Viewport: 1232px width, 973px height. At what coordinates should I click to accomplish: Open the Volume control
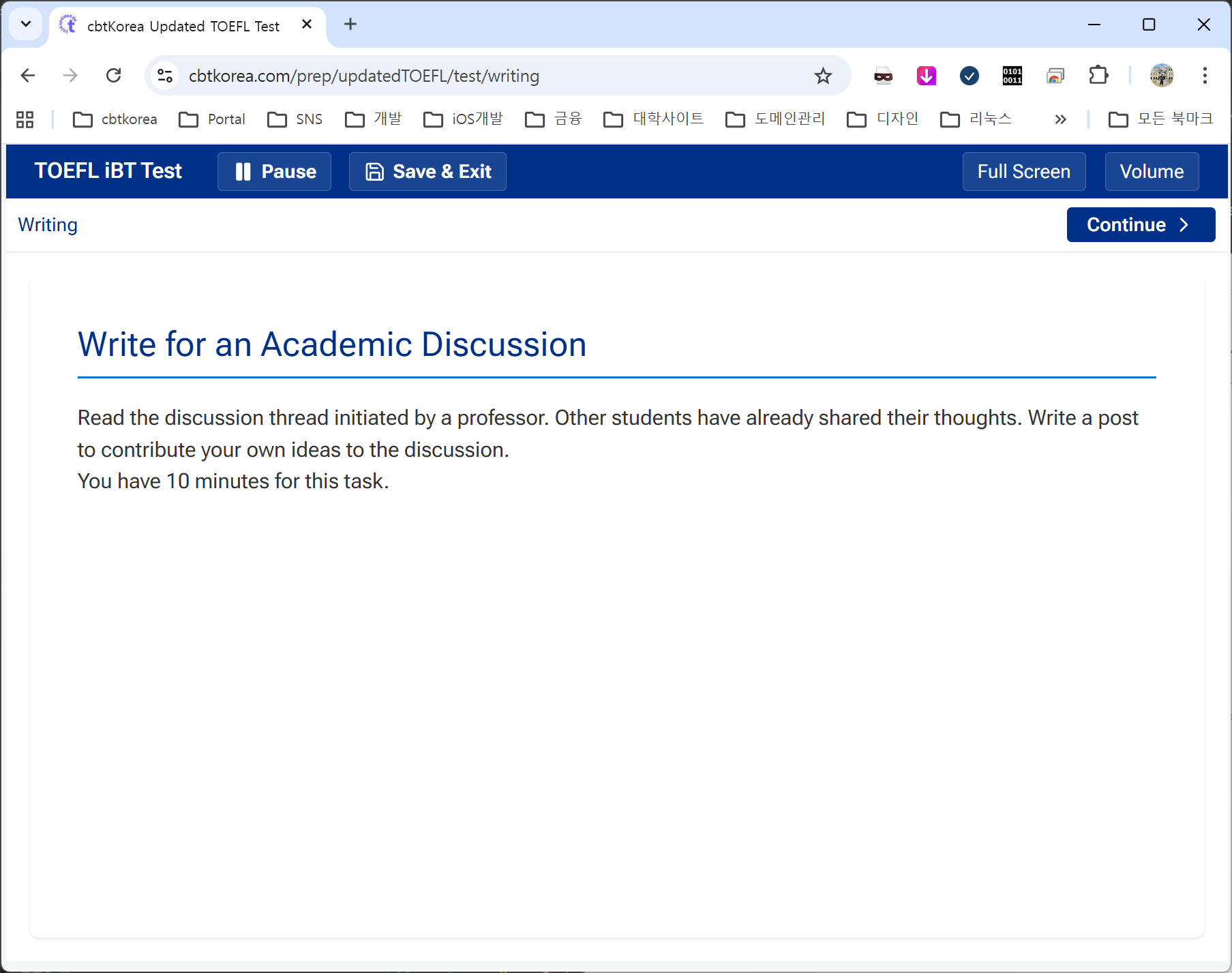tap(1151, 171)
